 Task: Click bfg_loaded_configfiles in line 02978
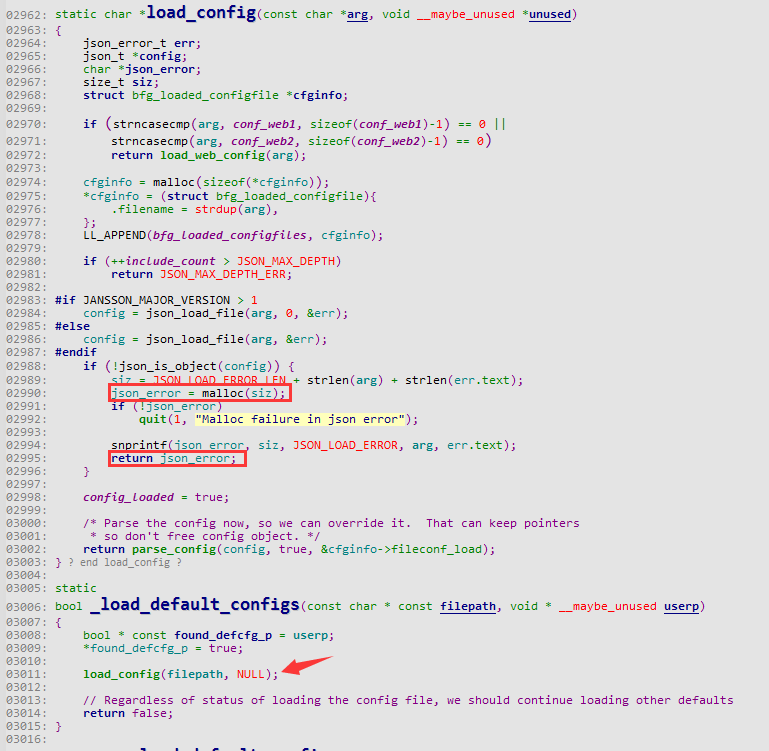coord(230,235)
